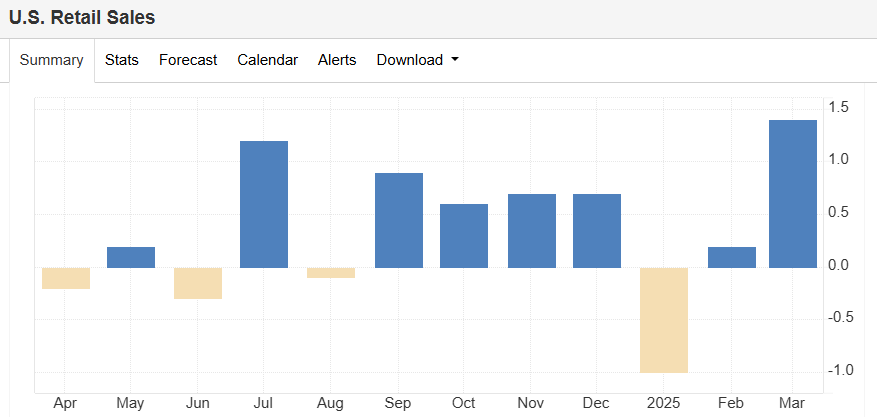Open the Stats tab
877x417 pixels.
coord(122,60)
